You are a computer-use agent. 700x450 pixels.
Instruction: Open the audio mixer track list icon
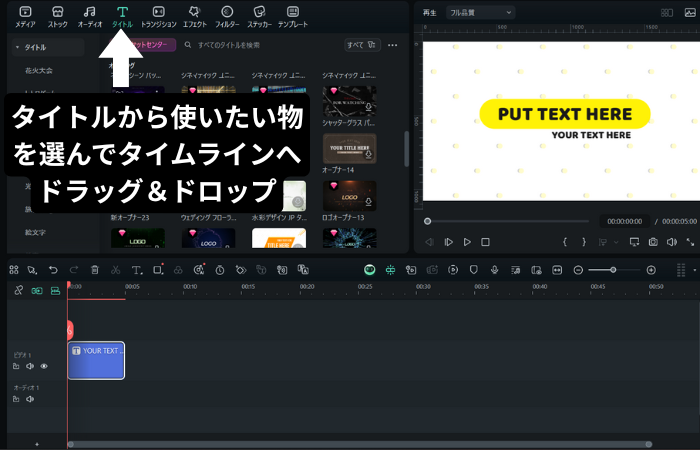coord(515,270)
